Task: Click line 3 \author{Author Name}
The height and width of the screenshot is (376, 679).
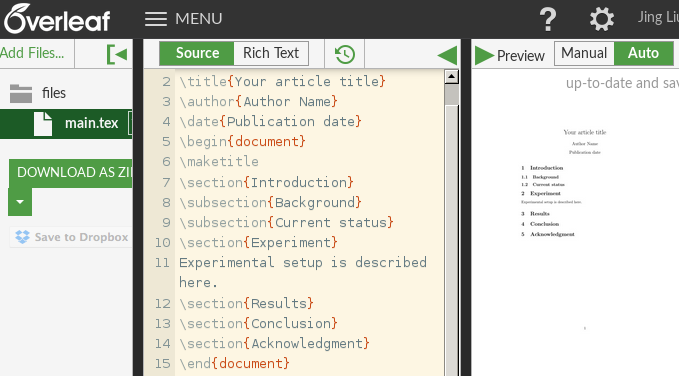Action: pos(258,102)
